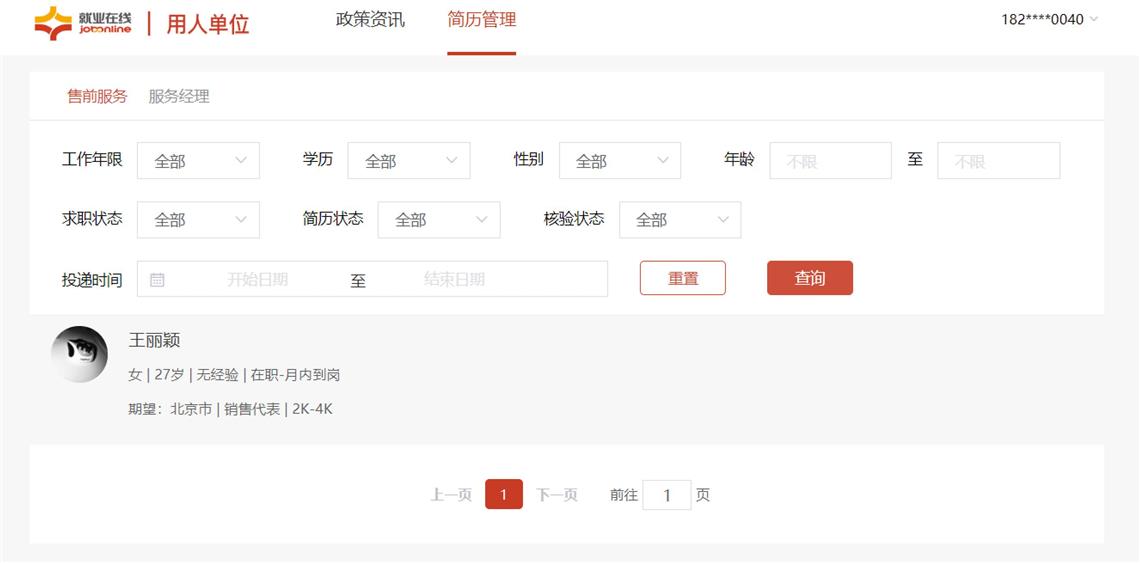1140x563 pixels.
Task: Switch to the 服务经理 tab
Action: (x=179, y=97)
